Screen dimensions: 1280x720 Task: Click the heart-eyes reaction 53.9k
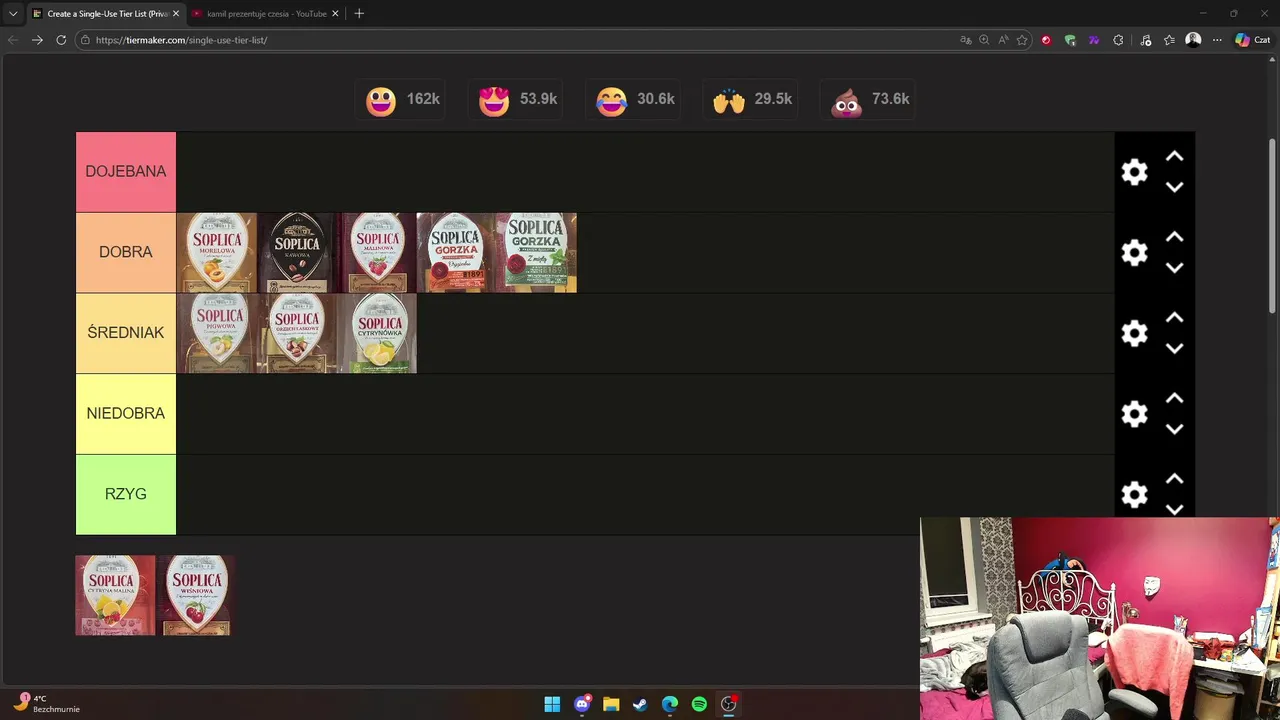[x=517, y=100]
